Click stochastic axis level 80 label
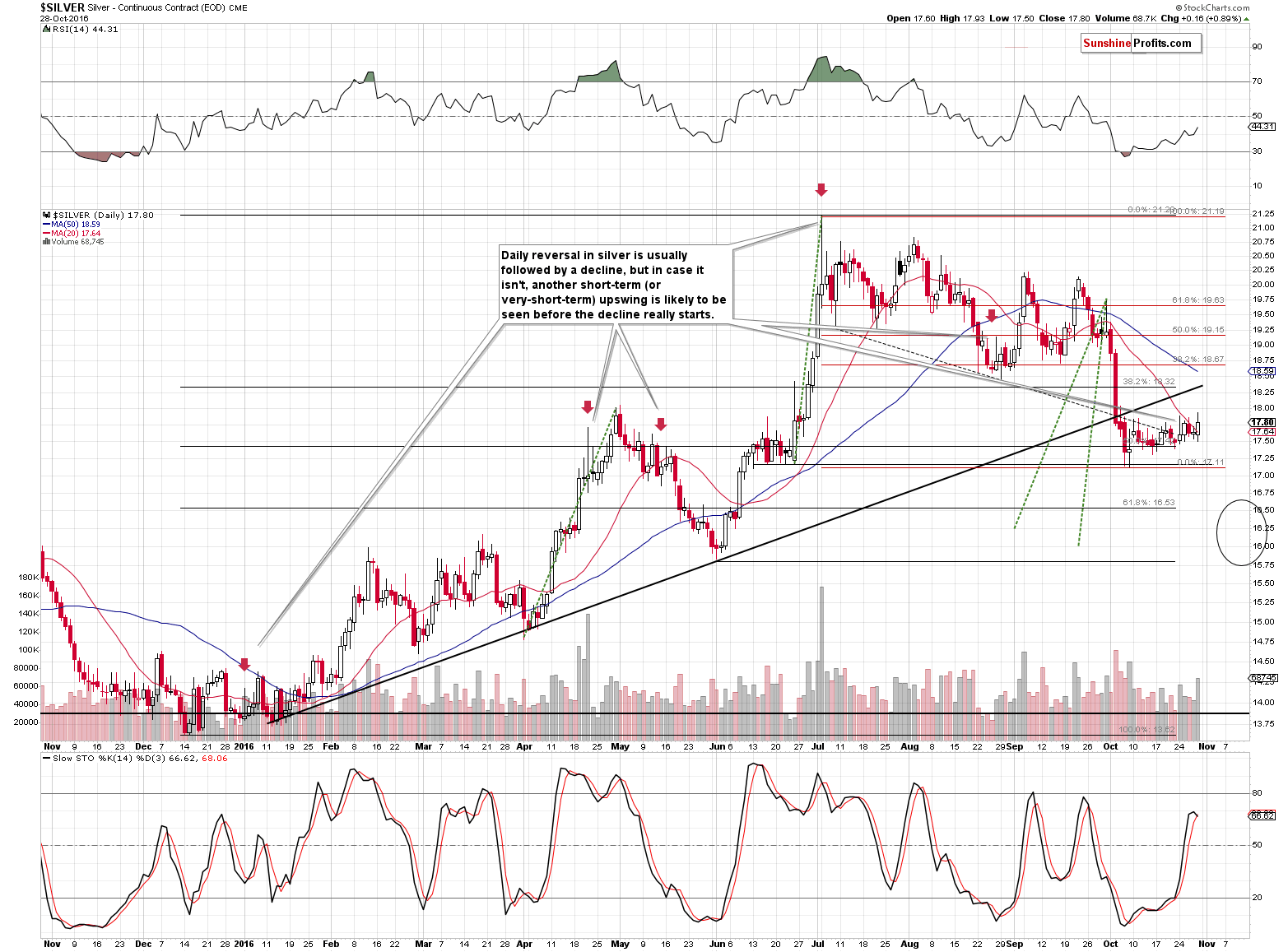Viewport: 1288px width, 952px height. (x=1258, y=793)
